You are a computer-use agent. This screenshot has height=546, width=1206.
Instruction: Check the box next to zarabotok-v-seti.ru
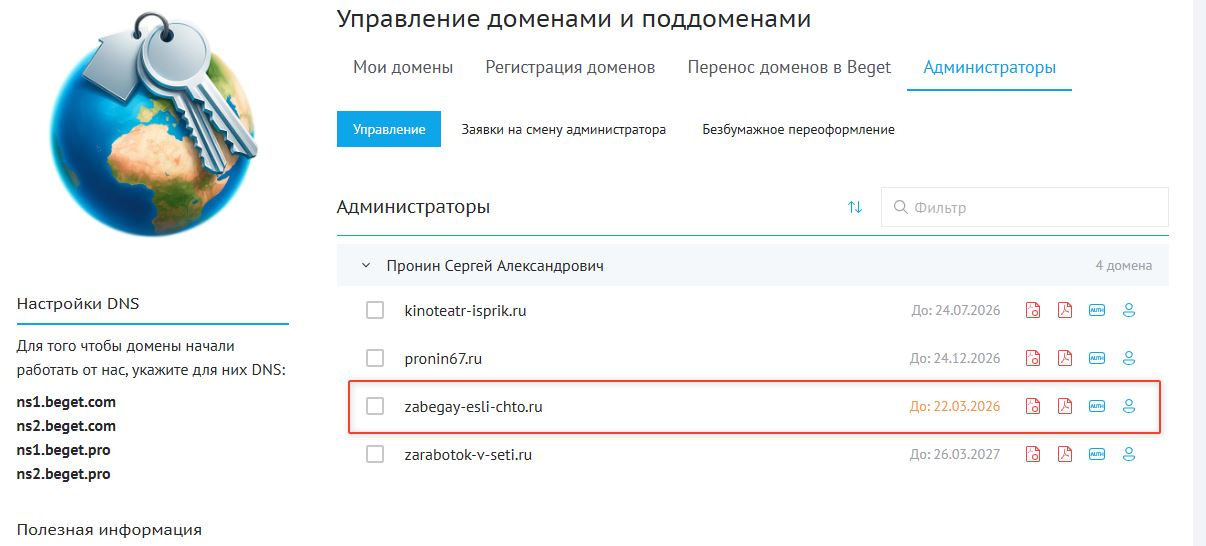(x=375, y=454)
